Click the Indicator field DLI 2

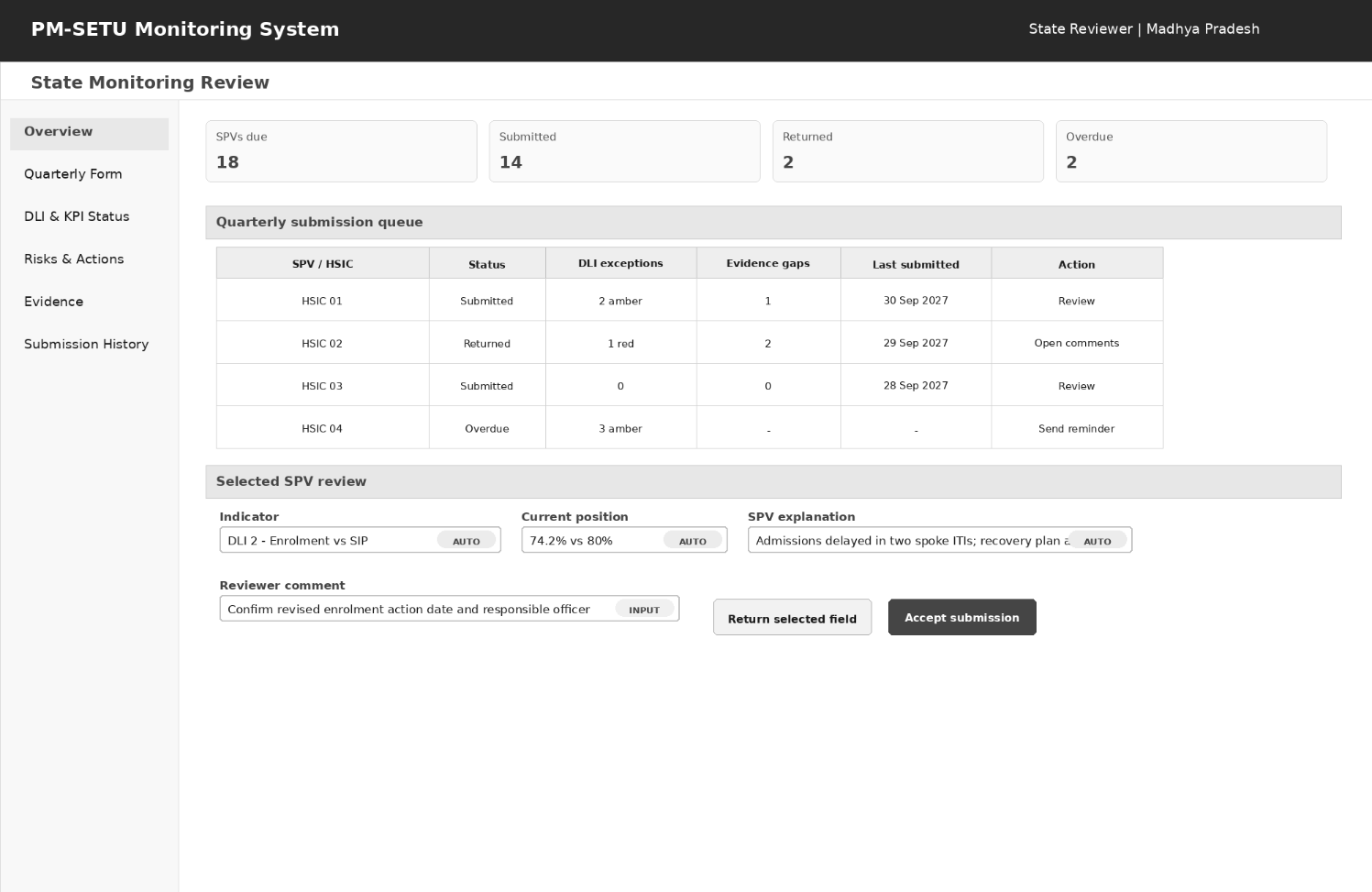[360, 540]
